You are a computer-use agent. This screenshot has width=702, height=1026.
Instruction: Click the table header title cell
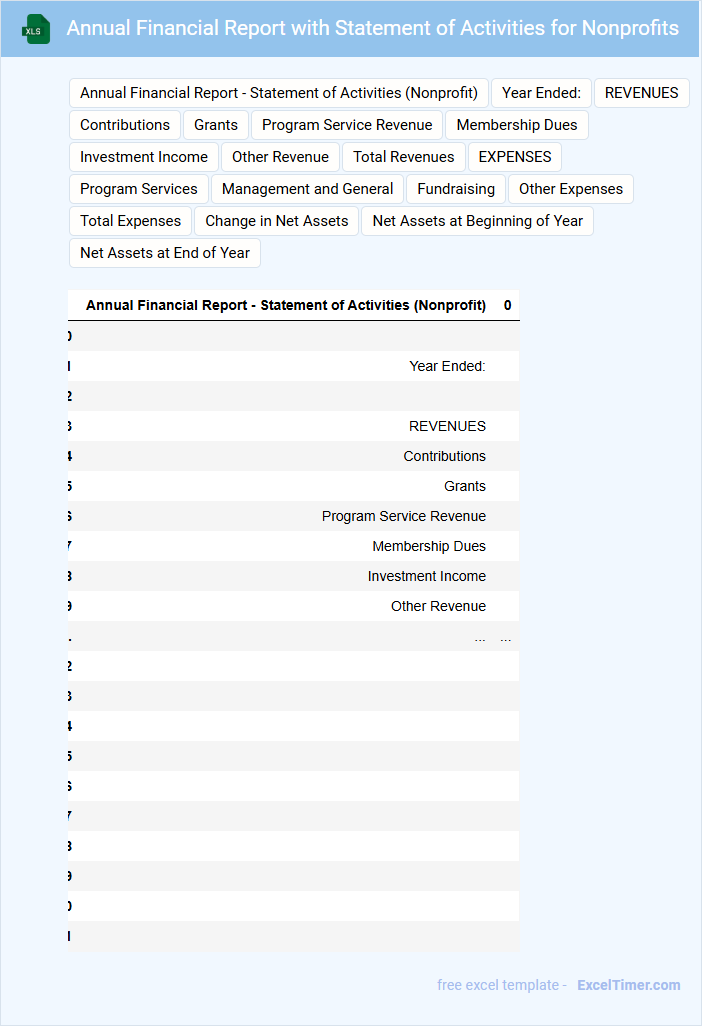click(286, 306)
